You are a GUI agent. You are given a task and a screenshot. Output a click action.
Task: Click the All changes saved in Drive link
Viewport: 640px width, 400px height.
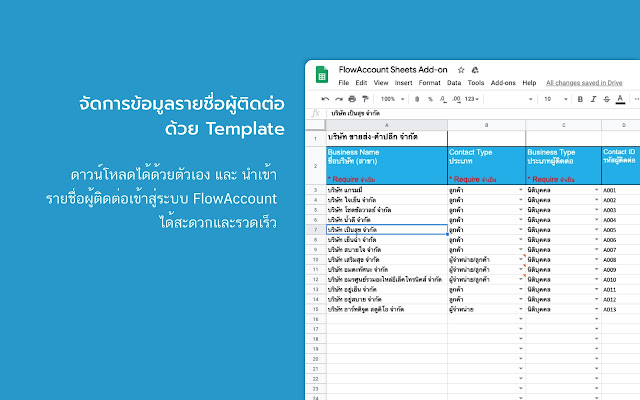pos(584,83)
